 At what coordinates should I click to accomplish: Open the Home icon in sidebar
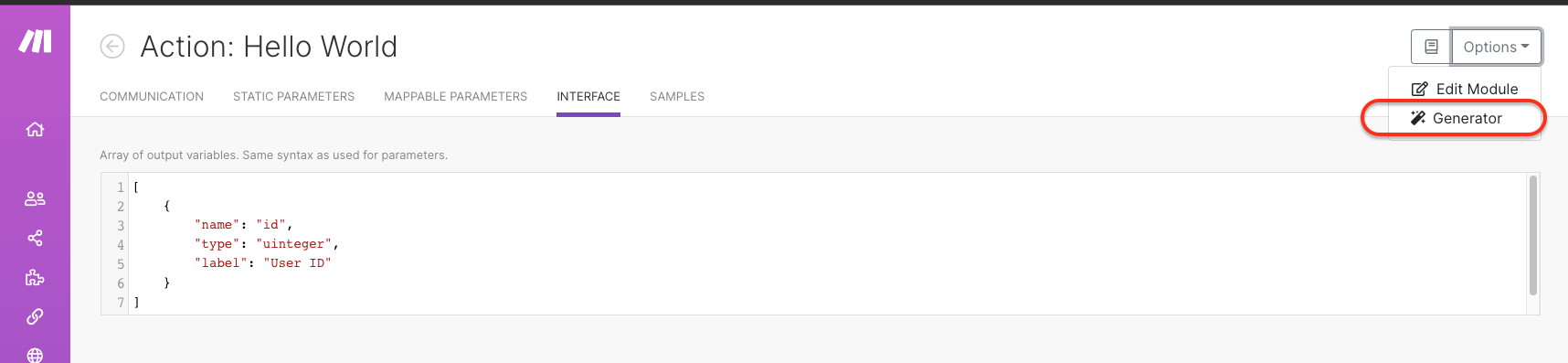(35, 129)
